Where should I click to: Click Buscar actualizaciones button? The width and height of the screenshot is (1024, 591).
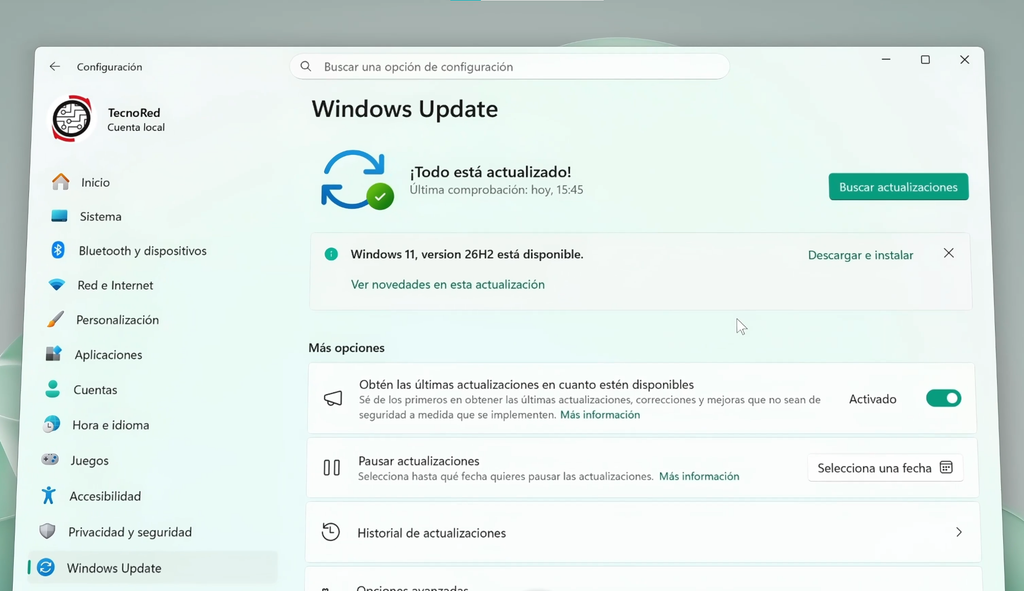point(899,187)
